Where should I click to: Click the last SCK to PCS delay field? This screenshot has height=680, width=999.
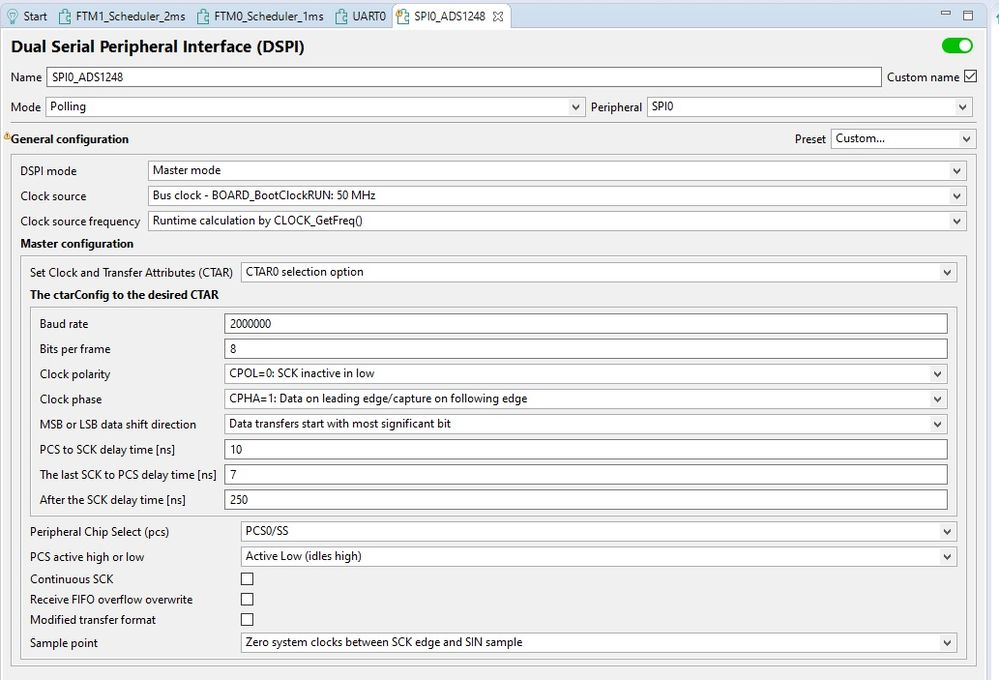586,474
